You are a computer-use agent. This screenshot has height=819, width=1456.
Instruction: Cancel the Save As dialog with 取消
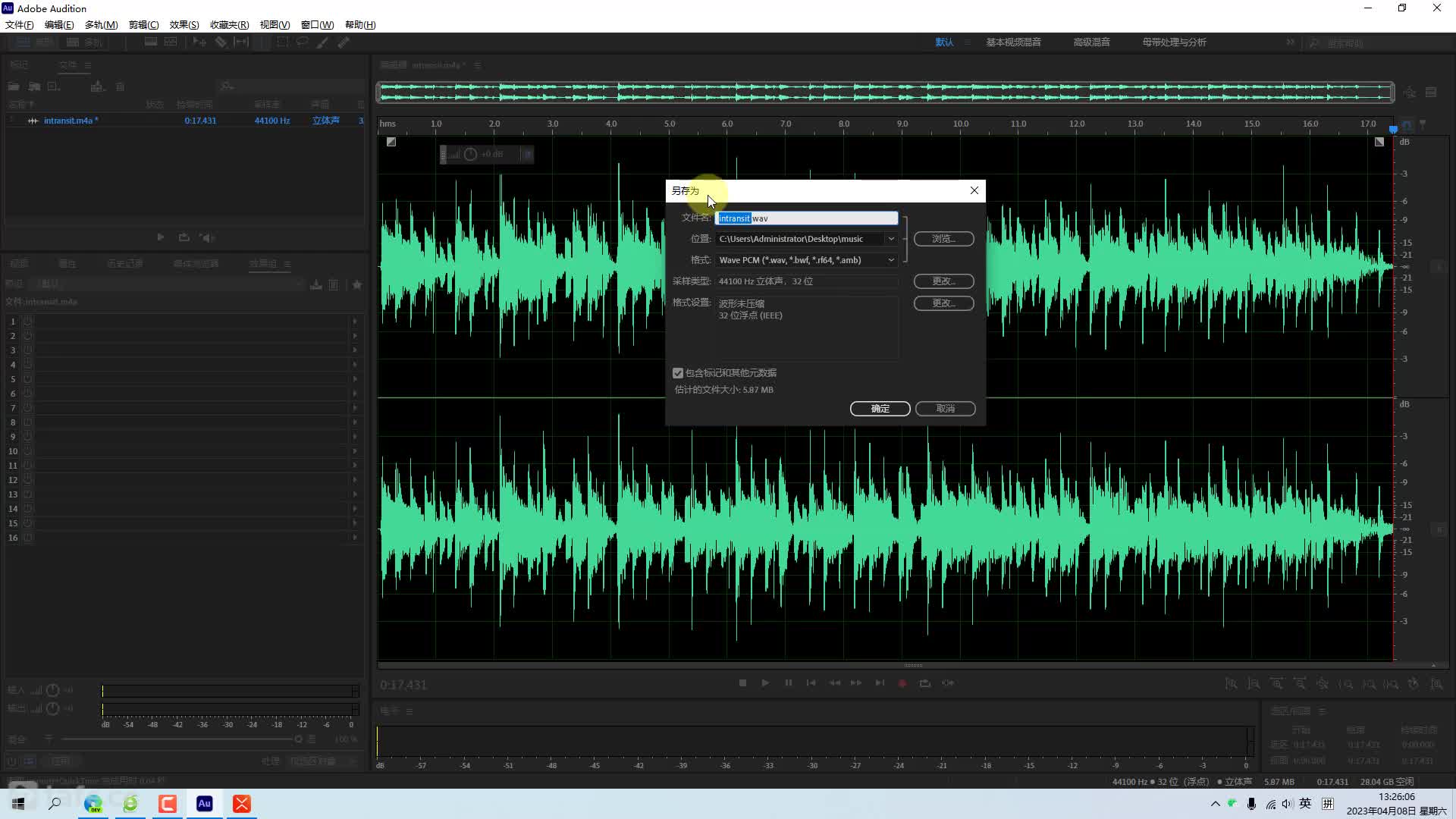pos(945,409)
